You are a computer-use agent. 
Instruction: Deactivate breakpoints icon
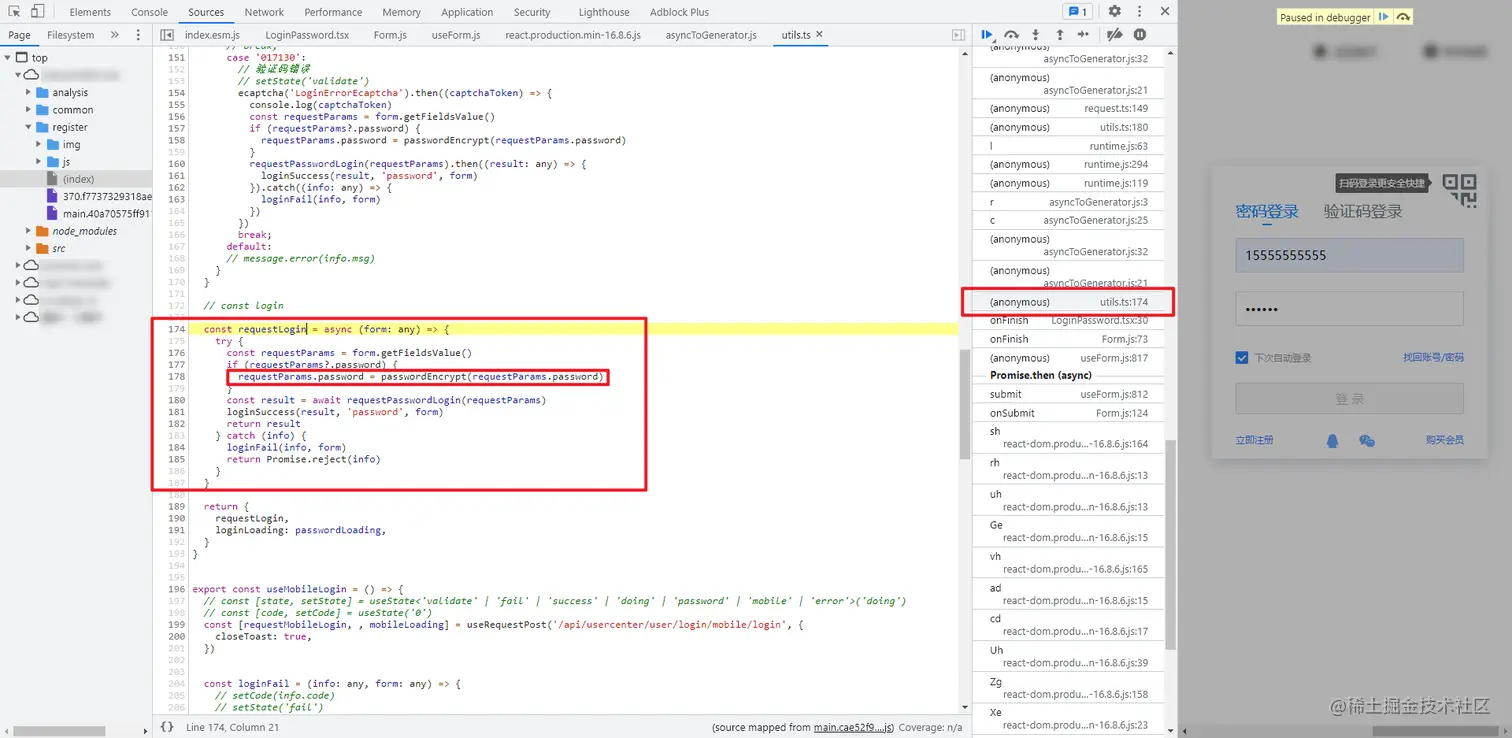coord(1115,35)
